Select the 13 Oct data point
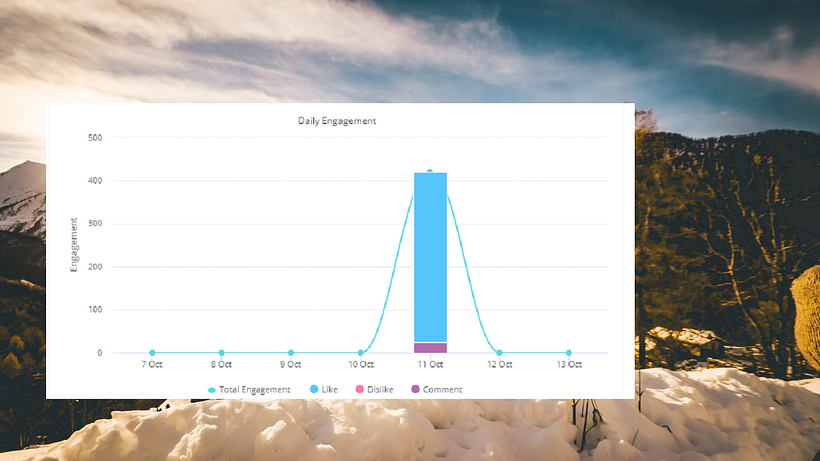The height and width of the screenshot is (461, 820). [569, 353]
